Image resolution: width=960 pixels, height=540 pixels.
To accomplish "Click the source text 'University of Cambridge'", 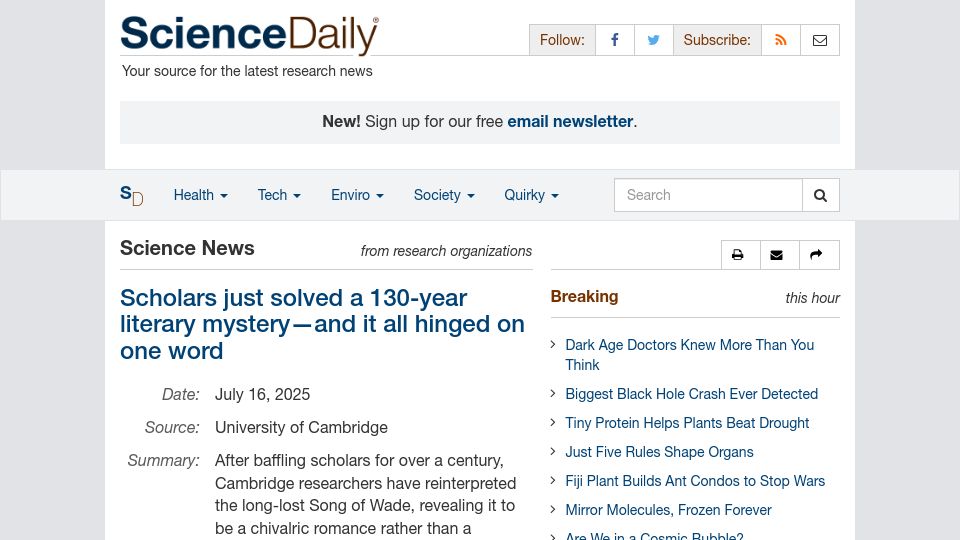I will click(301, 427).
